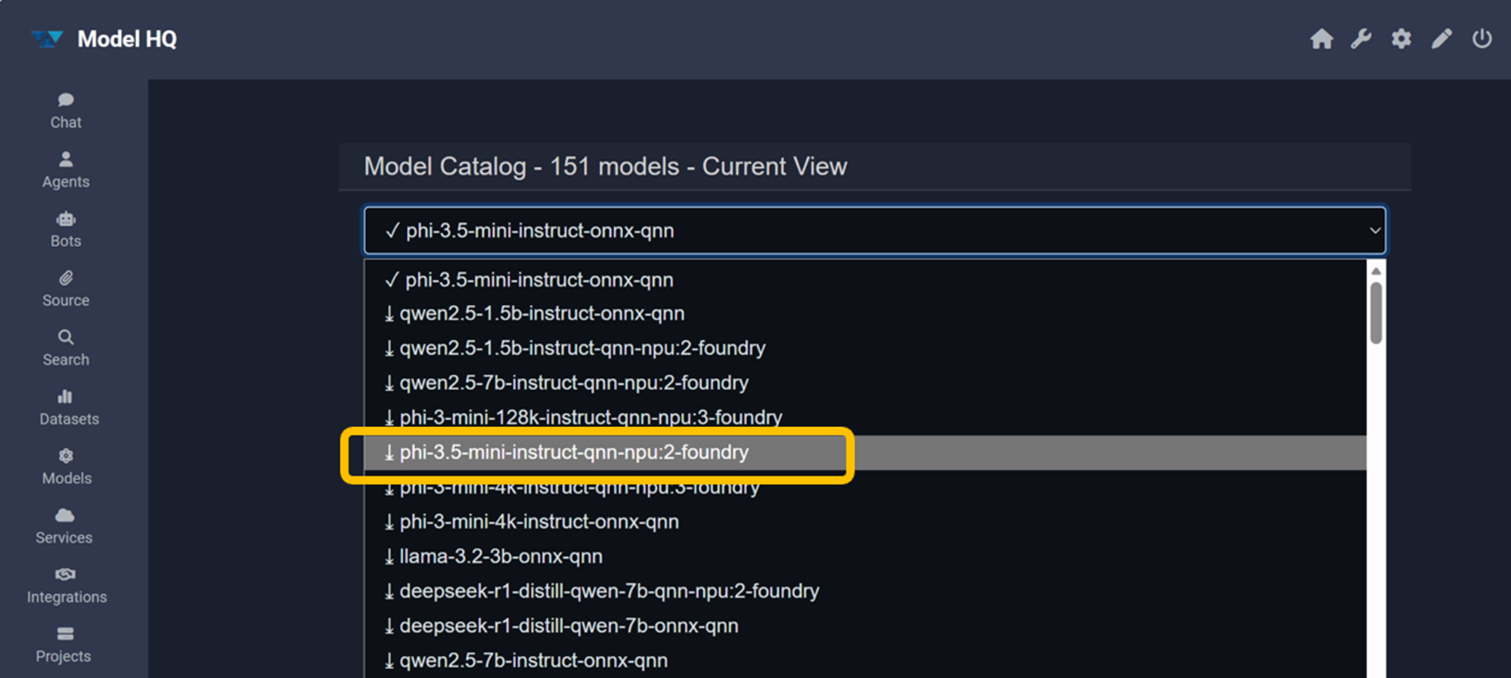This screenshot has width=1511, height=678.
Task: Click the Model HQ logo
Action: tap(103, 39)
